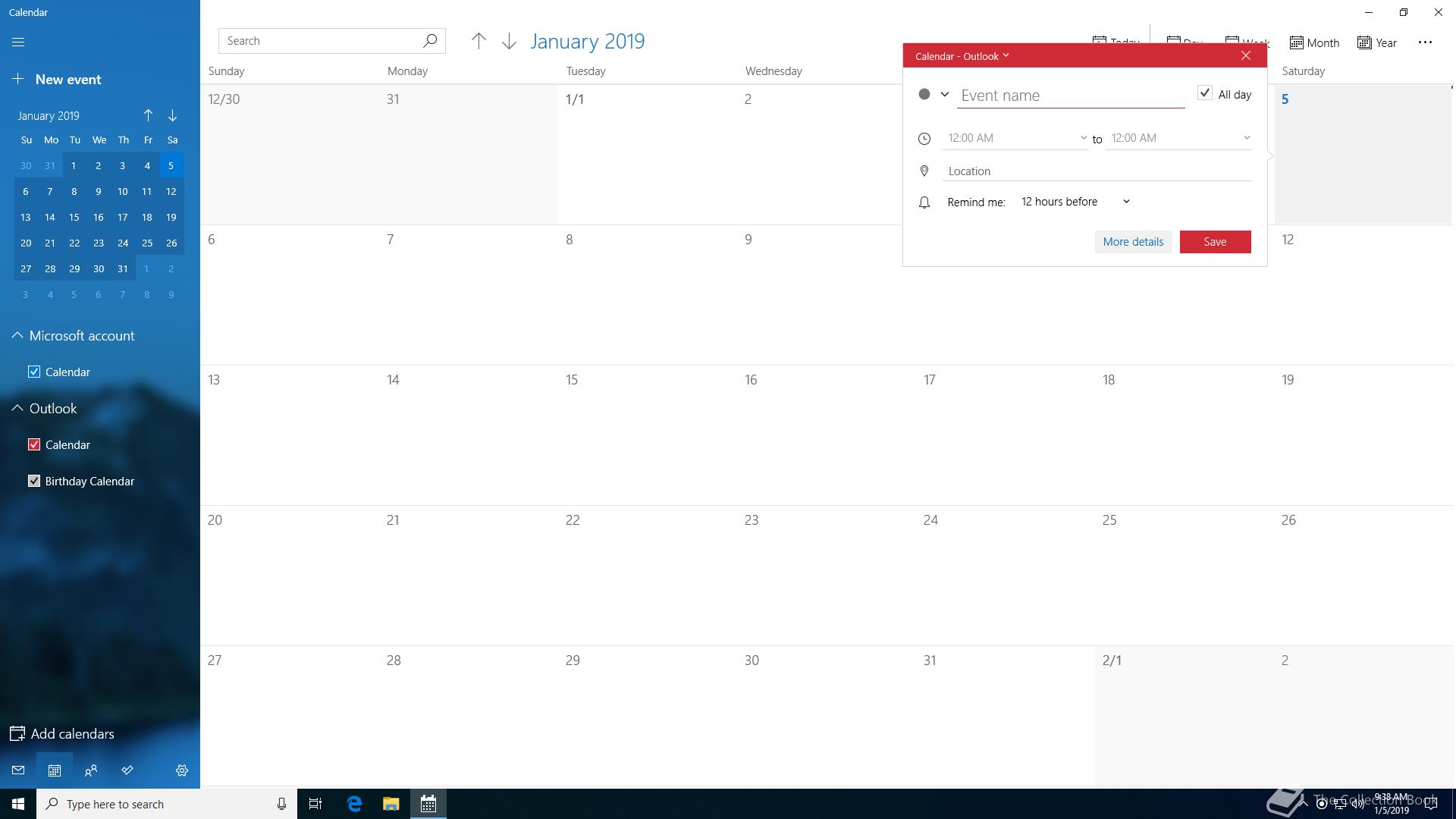Click the plus icon for New event
This screenshot has width=1456, height=819.
pyautogui.click(x=18, y=79)
